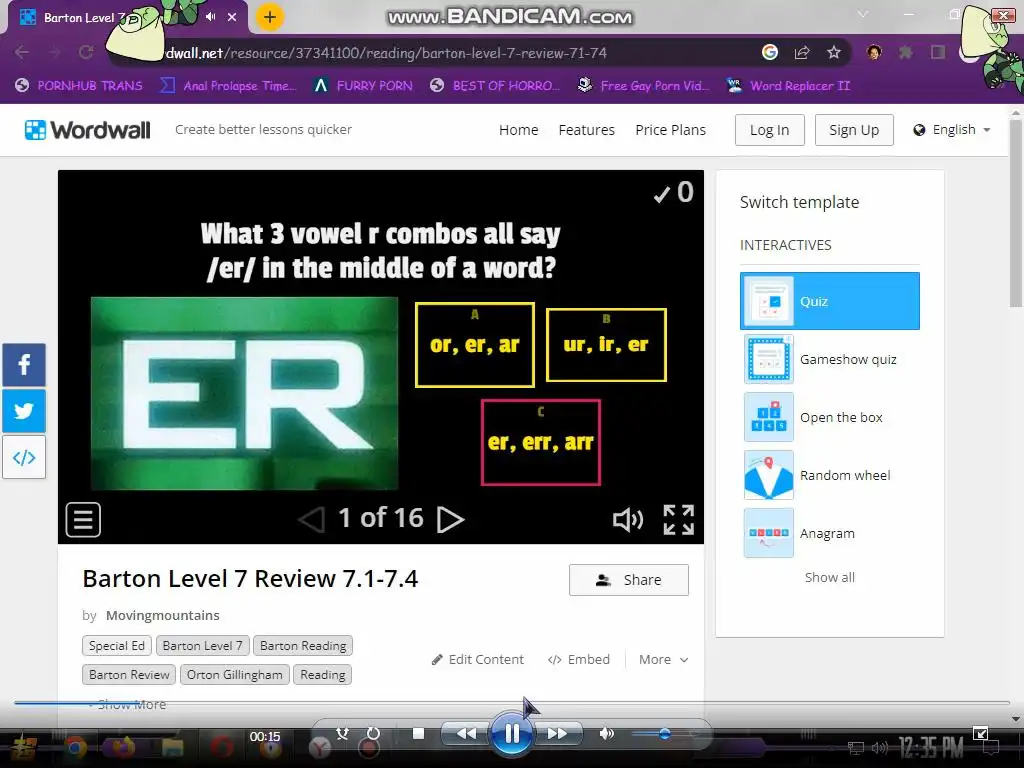Click the Facebook share icon
This screenshot has height=768, width=1024.
pos(24,364)
